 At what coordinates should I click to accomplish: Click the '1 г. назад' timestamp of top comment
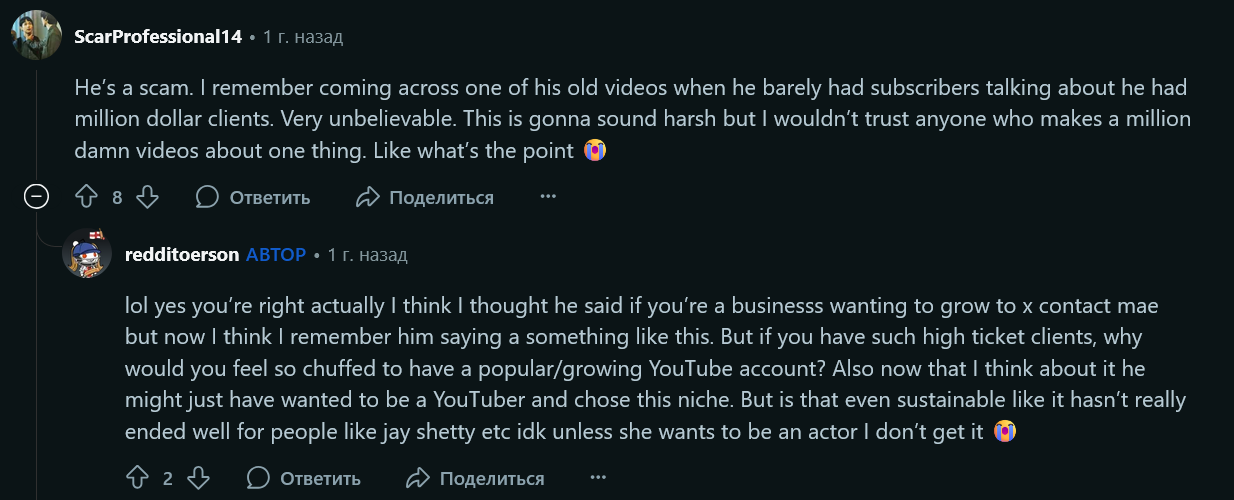302,37
